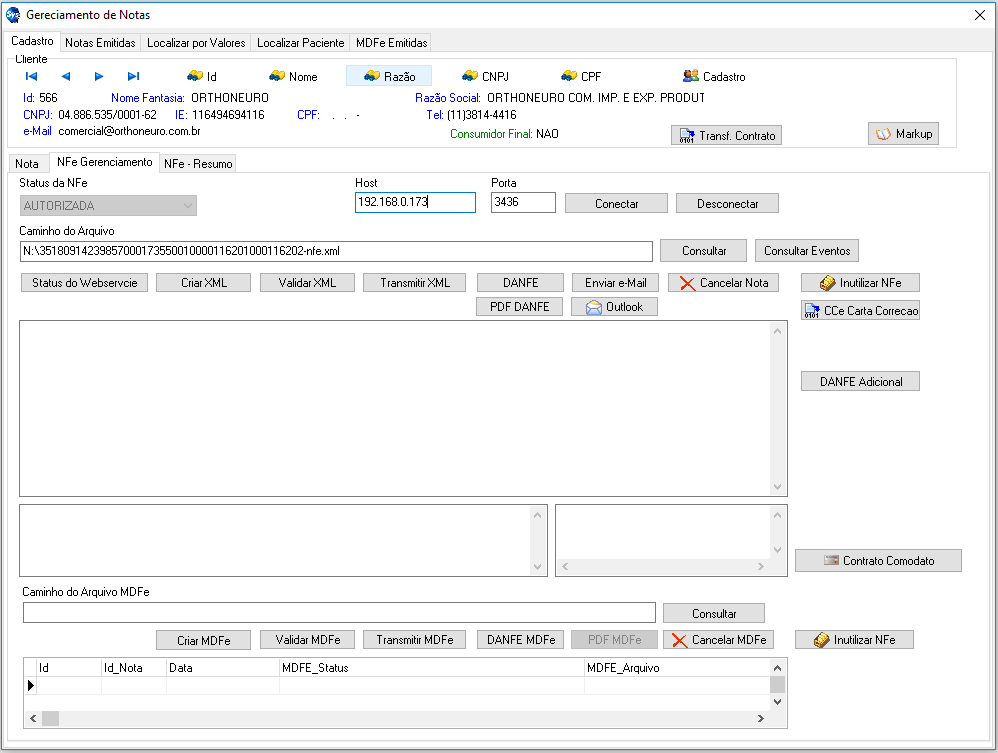This screenshot has height=753, width=998.
Task: Click in the Porta input field
Action: [522, 203]
